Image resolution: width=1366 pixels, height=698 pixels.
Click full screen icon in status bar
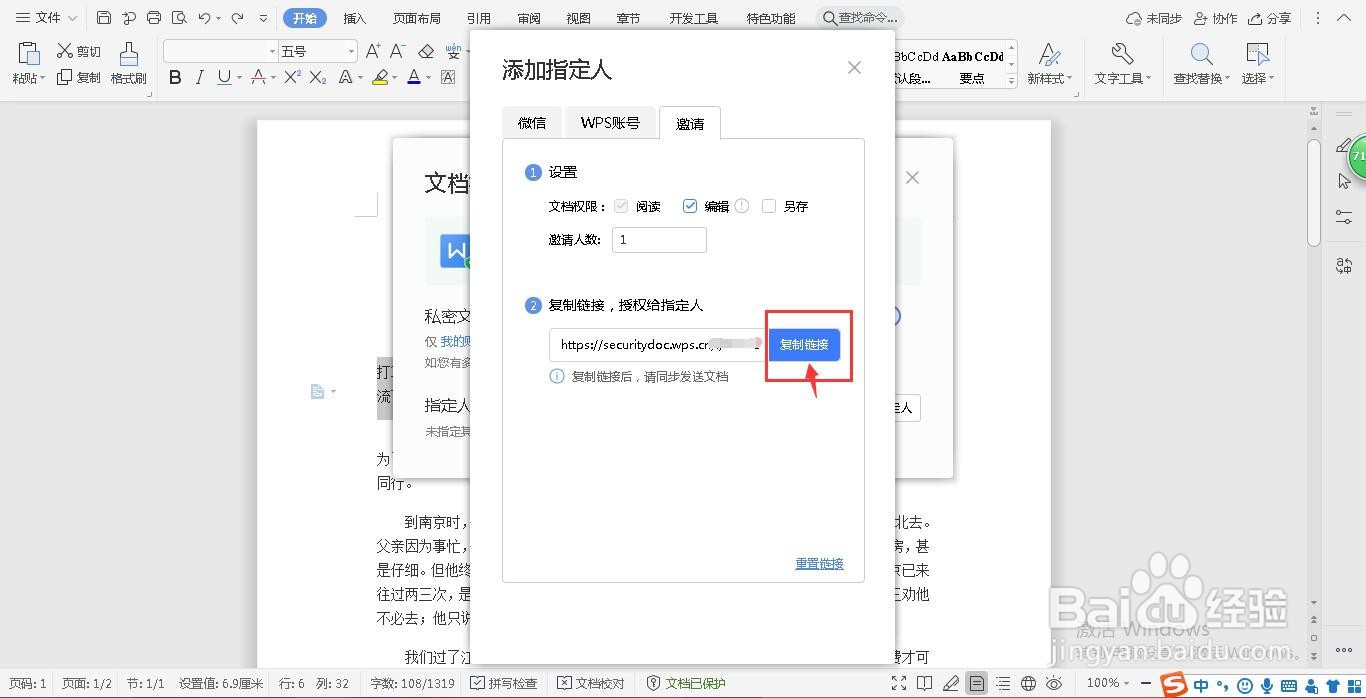[x=899, y=684]
